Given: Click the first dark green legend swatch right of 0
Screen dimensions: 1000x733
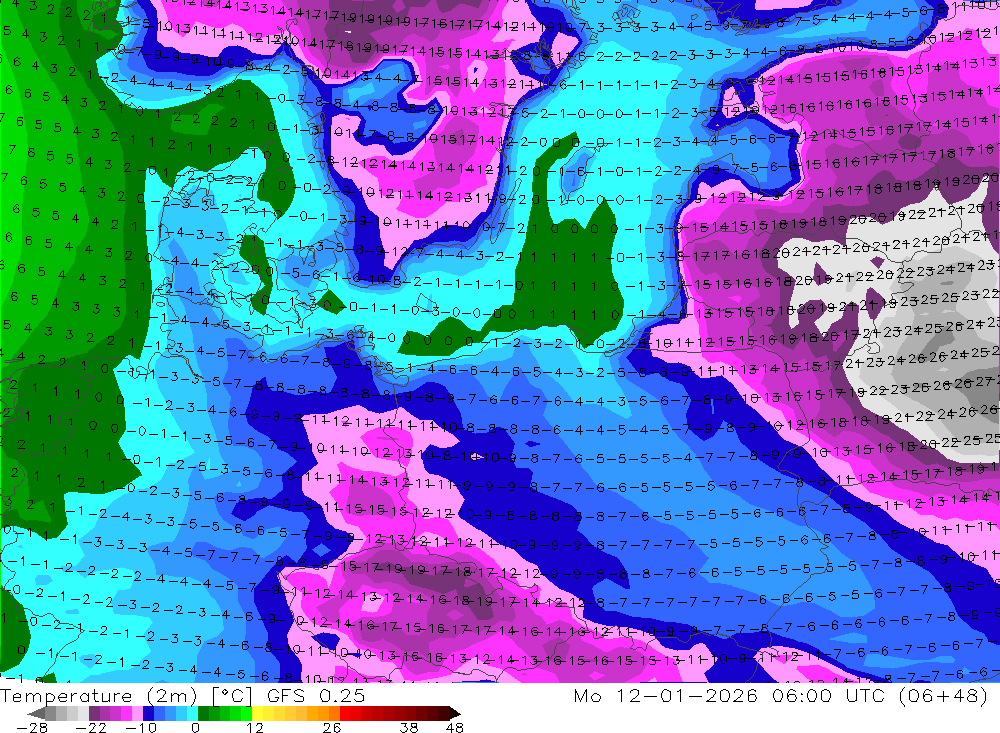Looking at the screenshot, I should coord(203,713).
